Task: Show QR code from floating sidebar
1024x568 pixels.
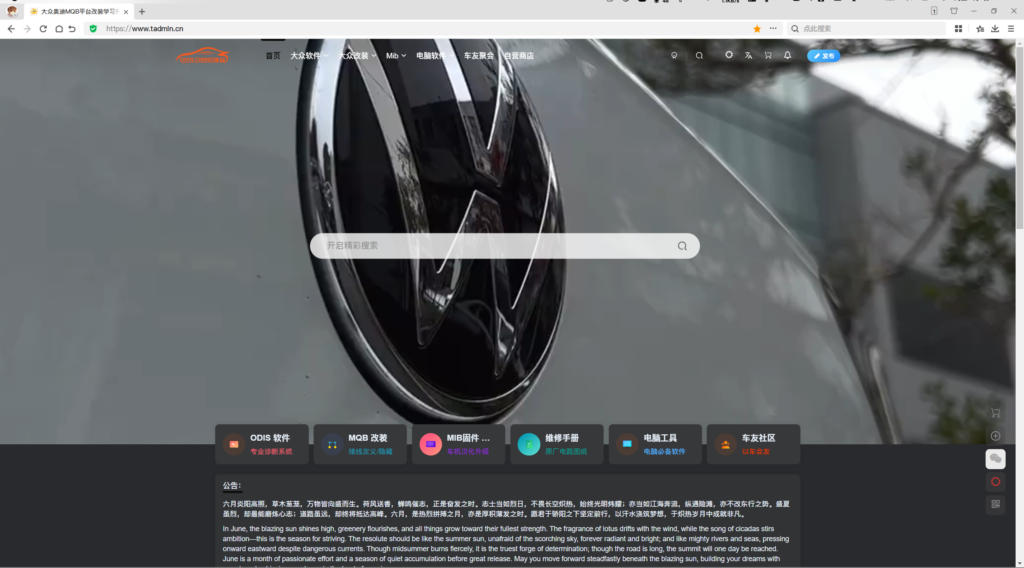Action: tap(995, 504)
